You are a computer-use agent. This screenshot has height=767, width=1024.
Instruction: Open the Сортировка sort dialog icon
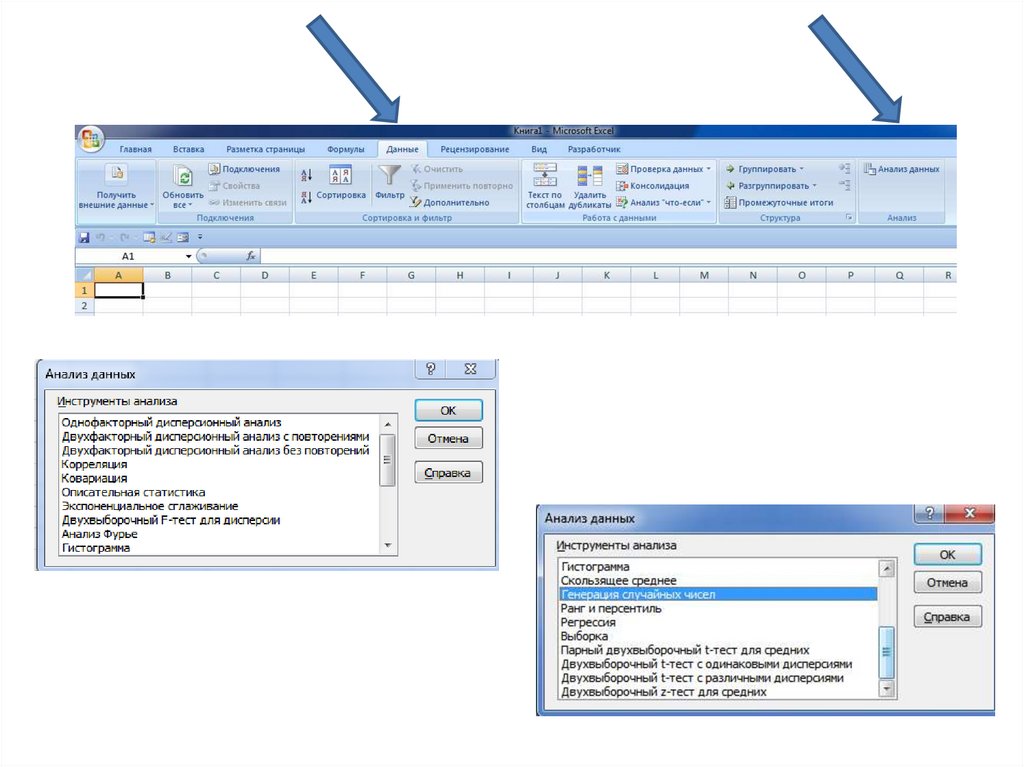click(340, 176)
